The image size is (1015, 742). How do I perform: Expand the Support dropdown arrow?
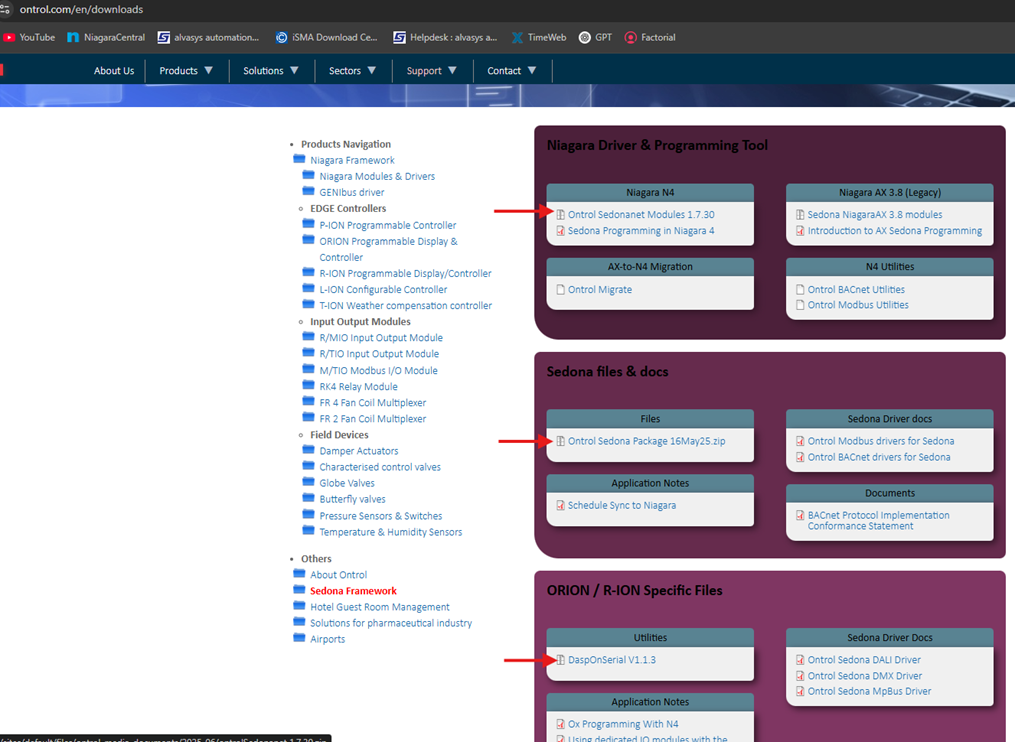point(452,71)
